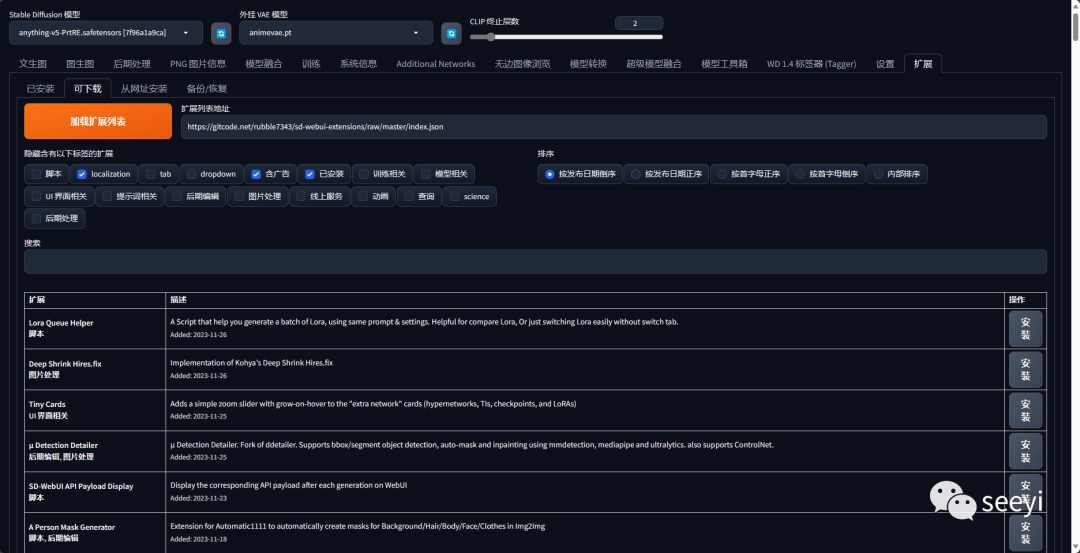This screenshot has height=553, width=1080.
Task: Switch to the 文生图 tab
Action: pyautogui.click(x=33, y=63)
